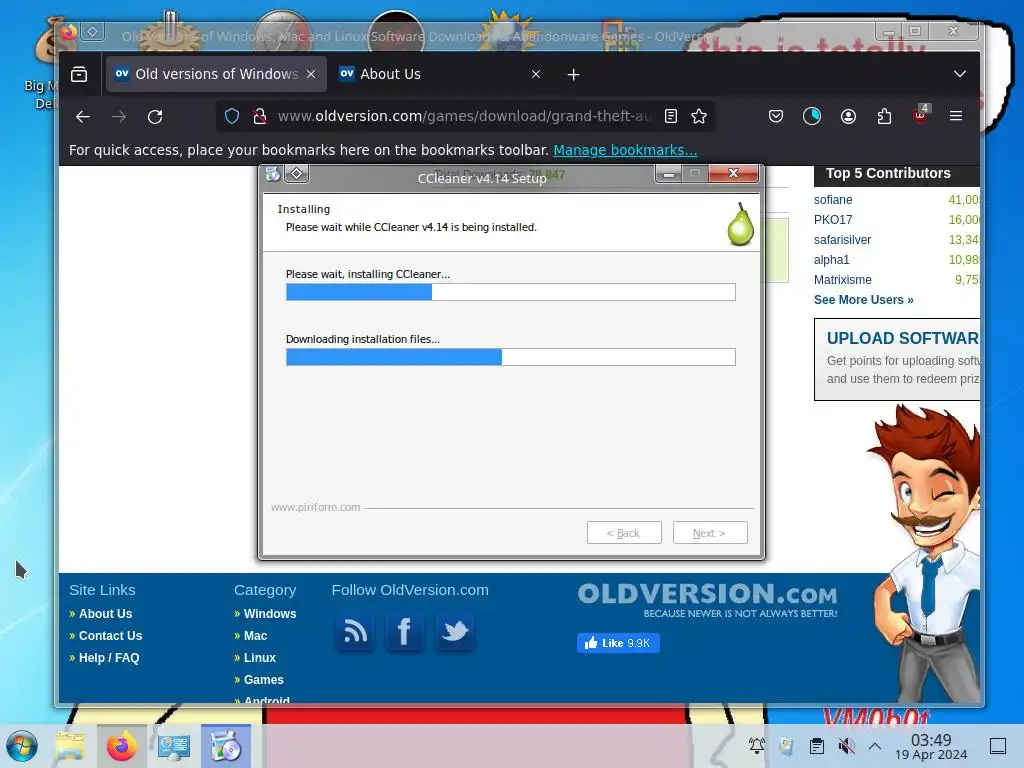Open Help / FAQ footer link
Image resolution: width=1024 pixels, height=768 pixels.
(x=109, y=658)
